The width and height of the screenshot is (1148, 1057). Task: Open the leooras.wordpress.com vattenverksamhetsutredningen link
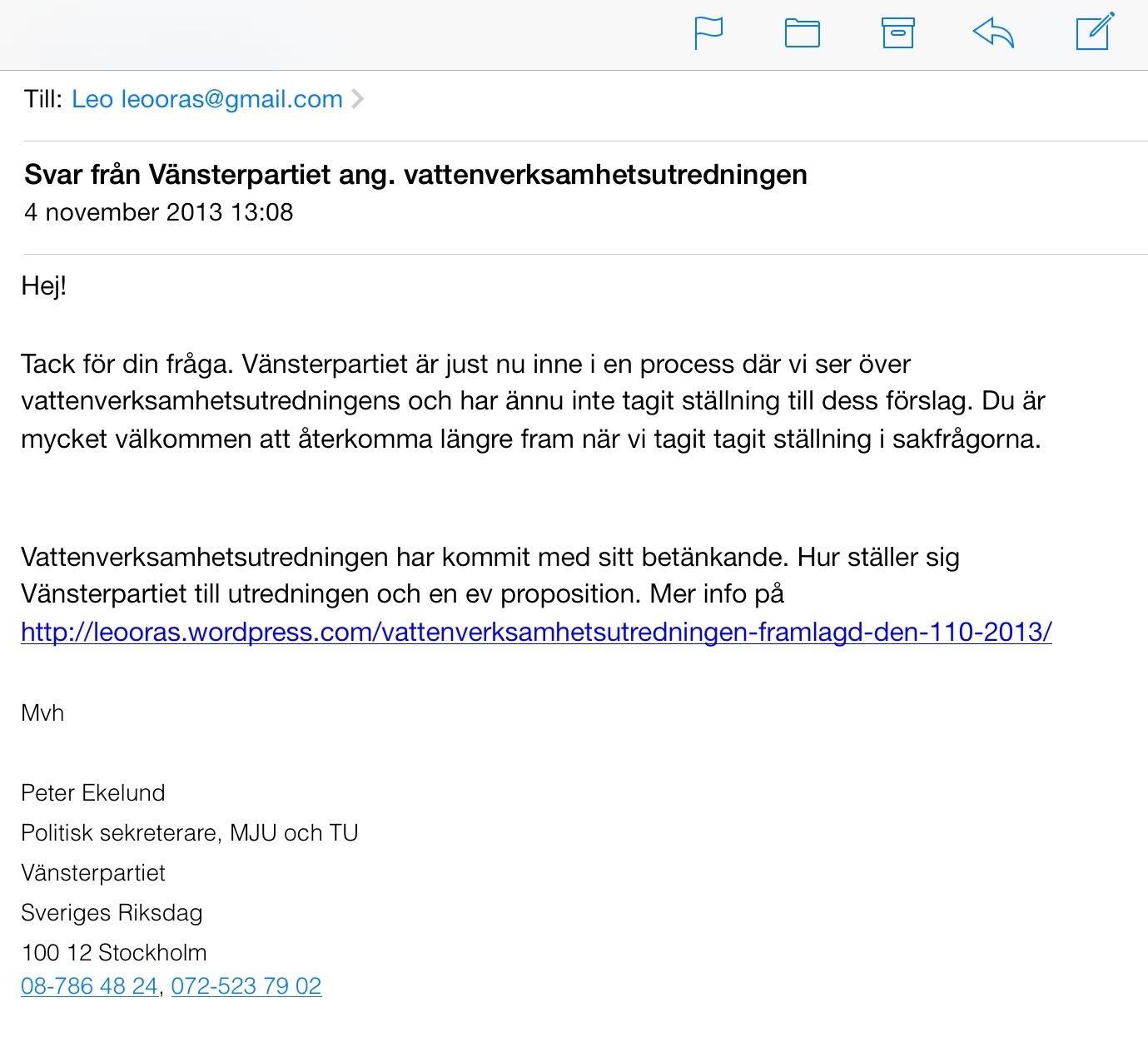[536, 632]
